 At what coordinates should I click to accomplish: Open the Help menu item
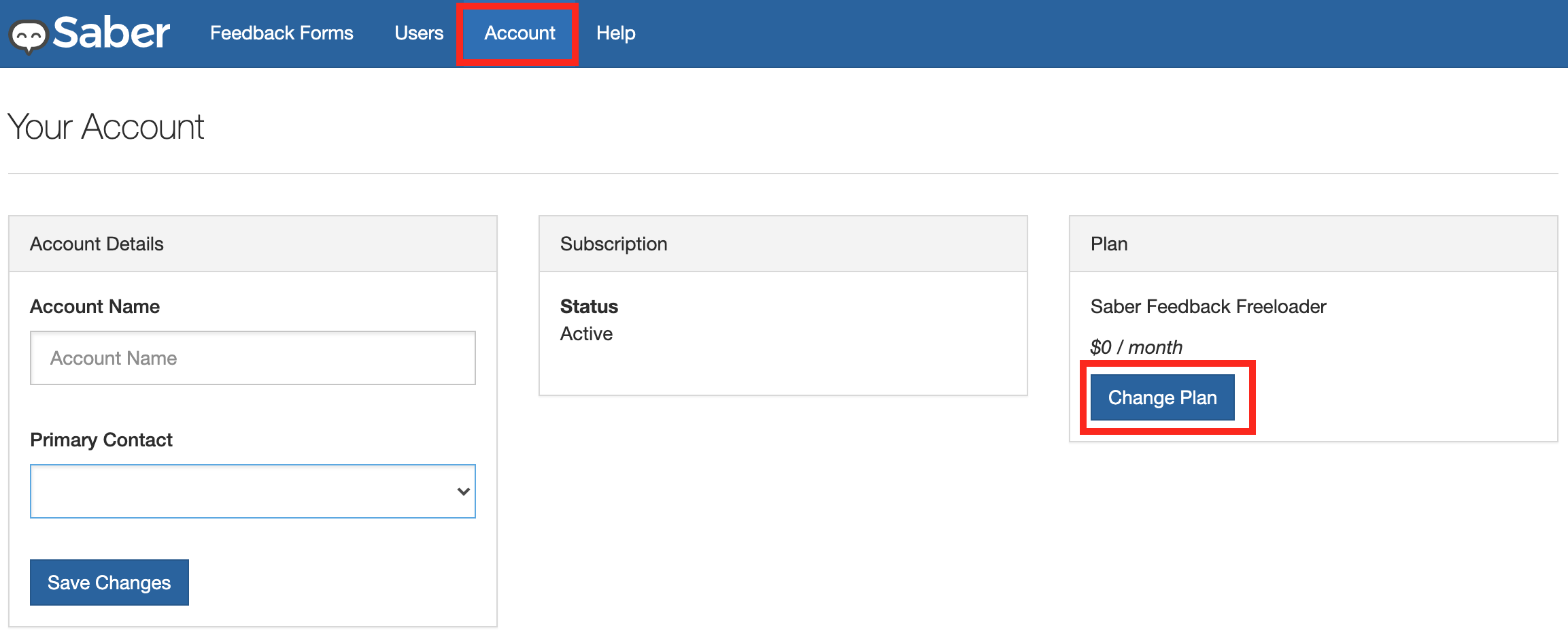pyautogui.click(x=615, y=33)
